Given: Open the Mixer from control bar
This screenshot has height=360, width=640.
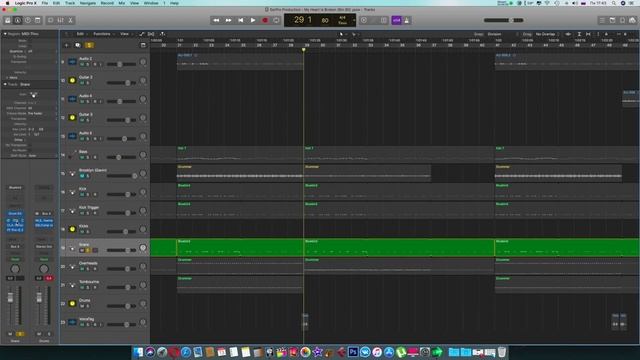Looking at the screenshot, I should [x=60, y=20].
